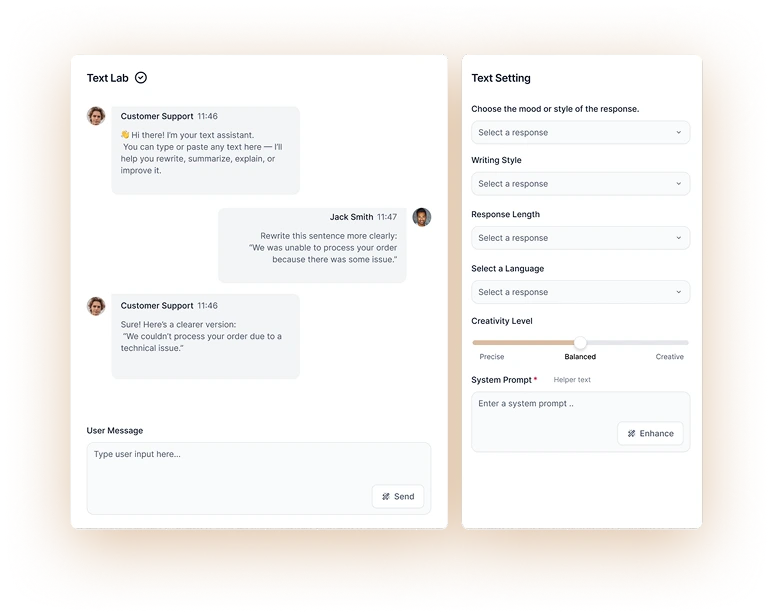Set creativity to Creative label
The image size is (773, 616).
[669, 357]
